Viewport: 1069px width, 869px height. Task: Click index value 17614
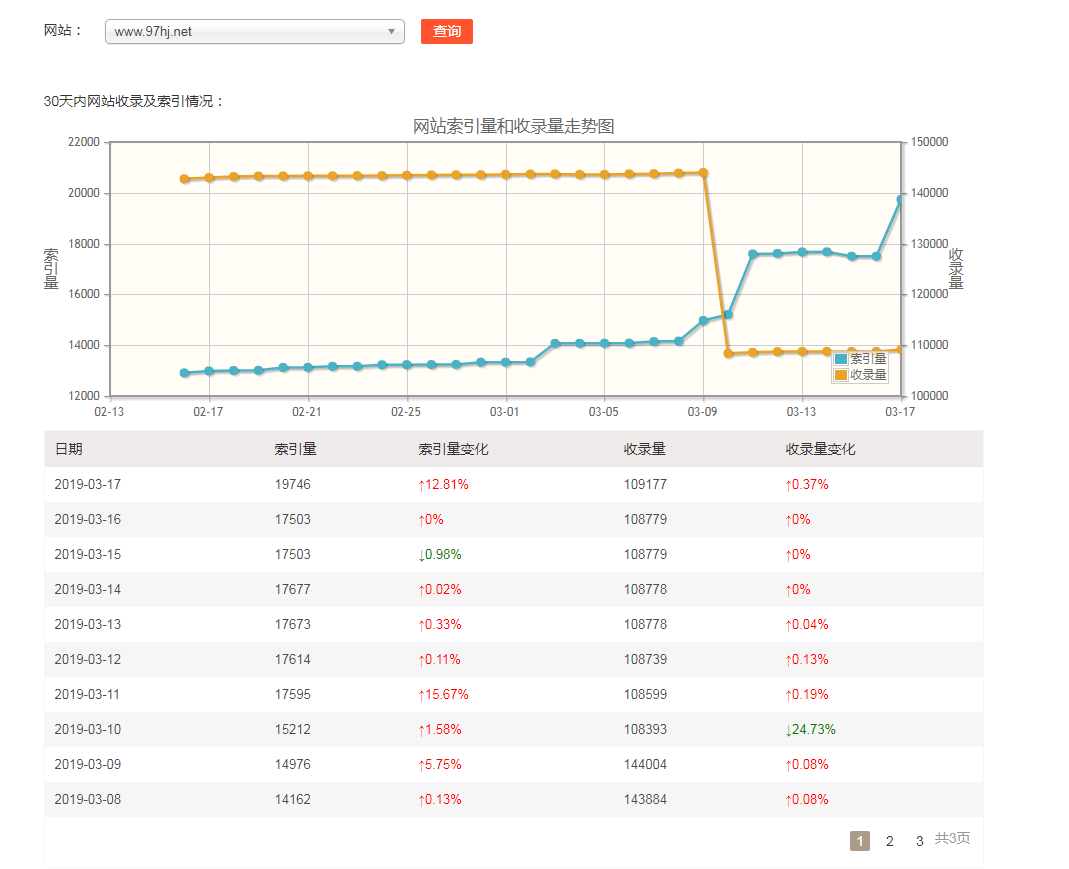tap(292, 659)
